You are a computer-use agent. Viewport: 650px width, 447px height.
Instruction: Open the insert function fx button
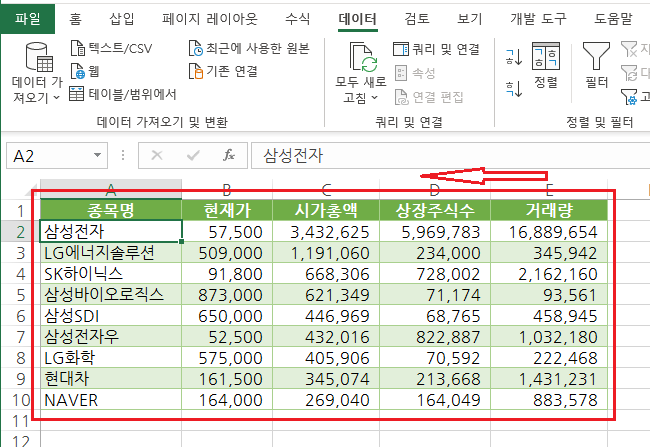(228, 155)
